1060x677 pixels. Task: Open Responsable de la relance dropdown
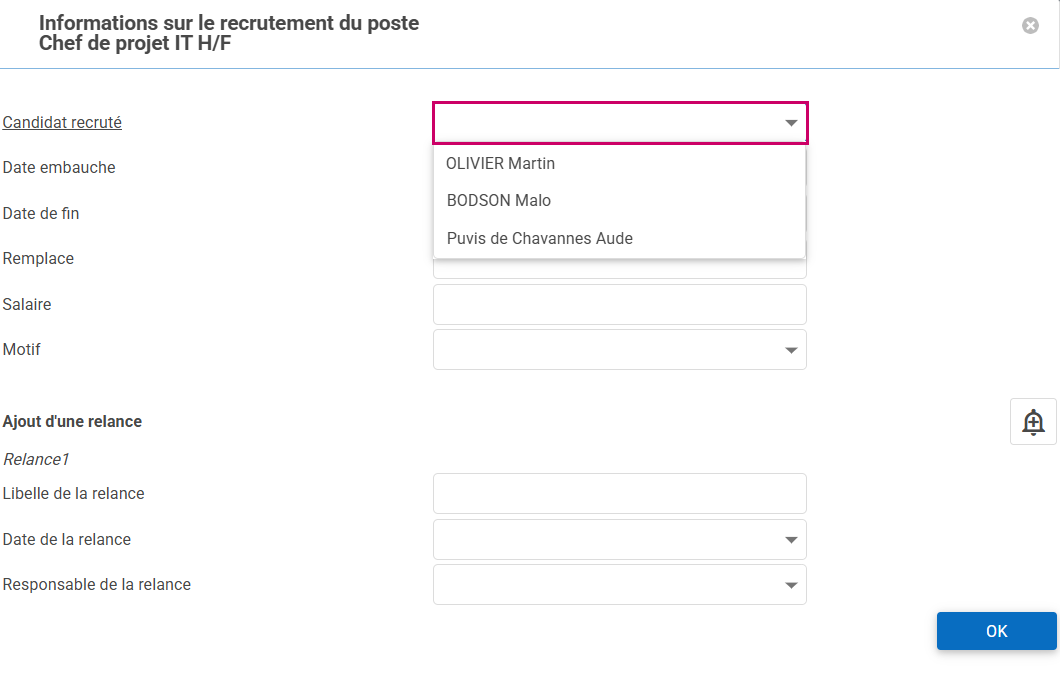pyautogui.click(x=619, y=585)
